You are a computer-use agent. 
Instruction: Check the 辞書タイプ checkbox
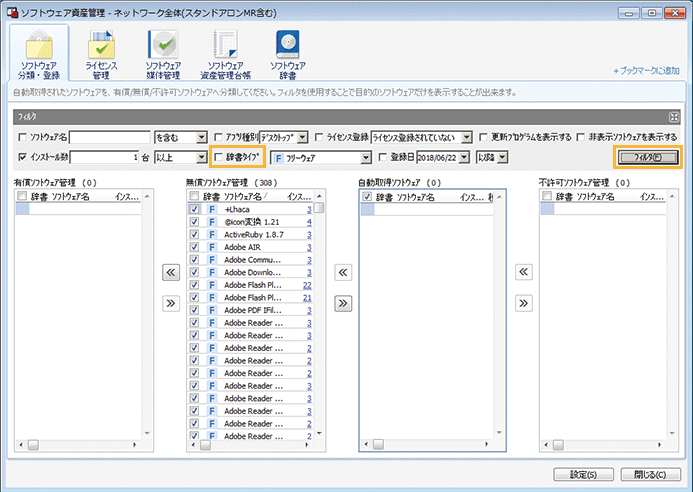(x=218, y=157)
